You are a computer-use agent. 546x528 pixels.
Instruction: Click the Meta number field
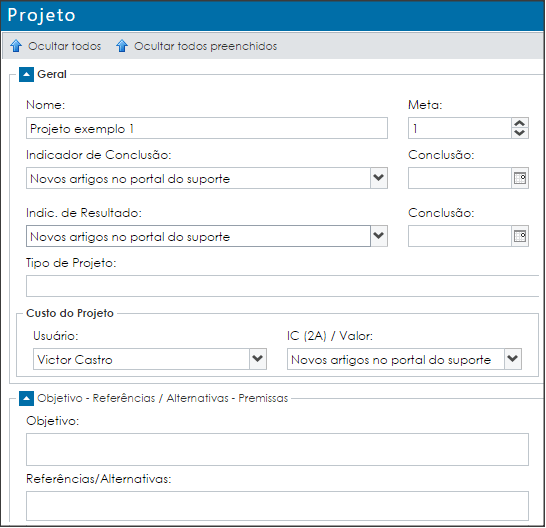(460, 128)
